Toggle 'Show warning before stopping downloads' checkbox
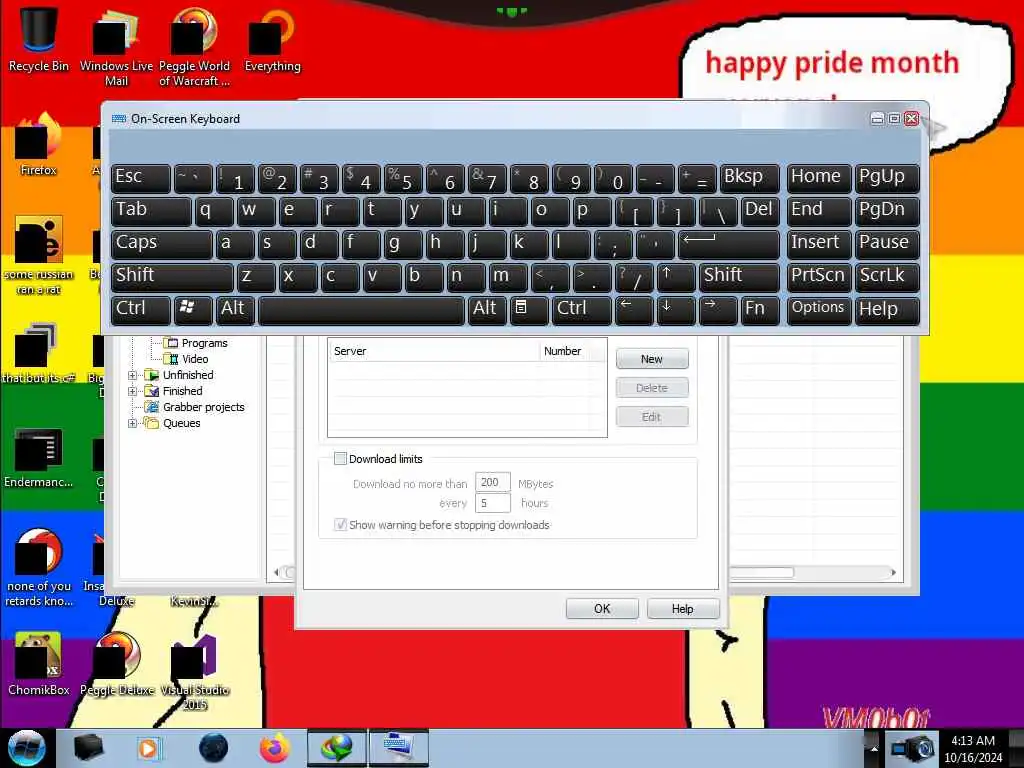The height and width of the screenshot is (768, 1024). pos(340,524)
